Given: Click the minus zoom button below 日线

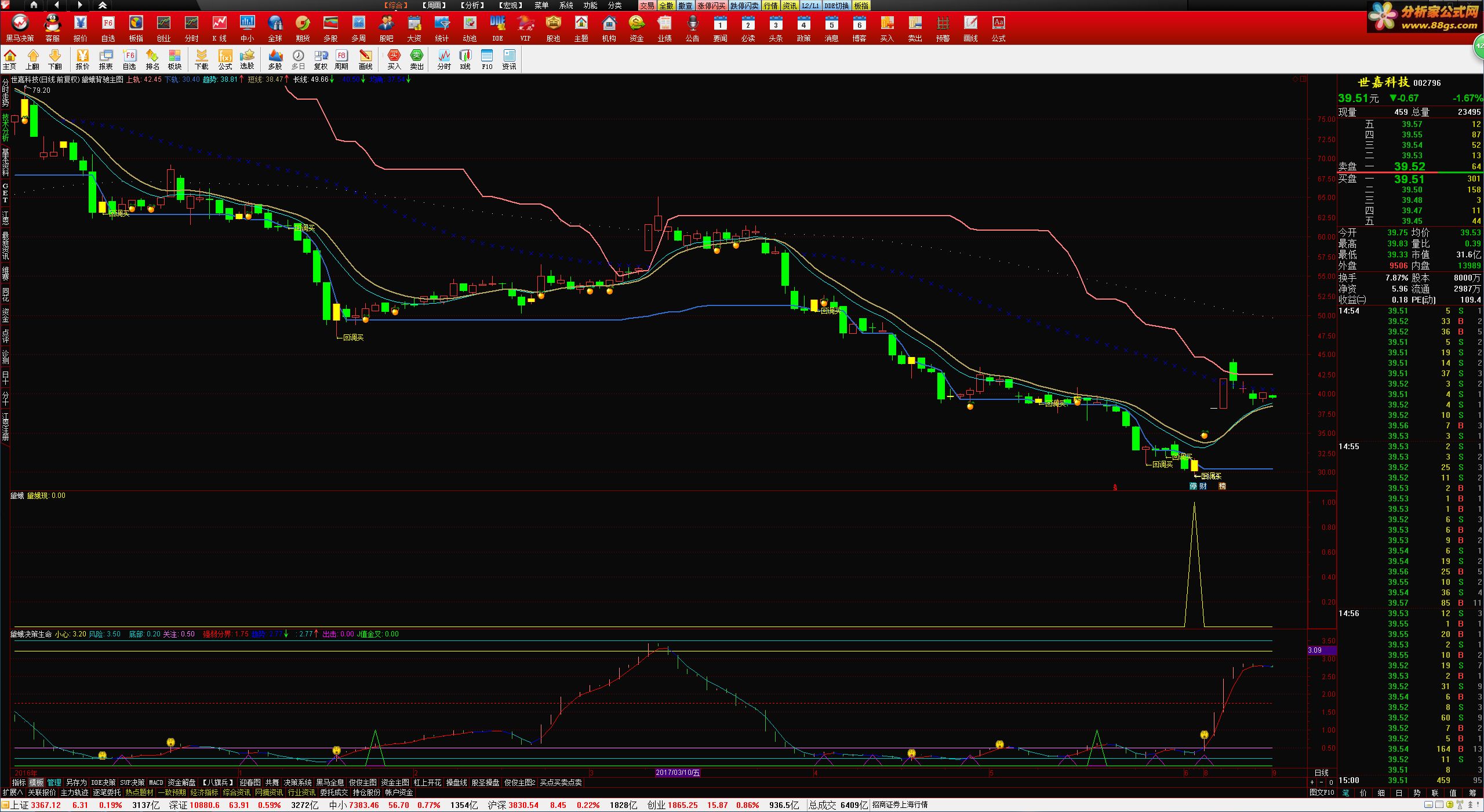Looking at the screenshot, I should pyautogui.click(x=1322, y=782).
